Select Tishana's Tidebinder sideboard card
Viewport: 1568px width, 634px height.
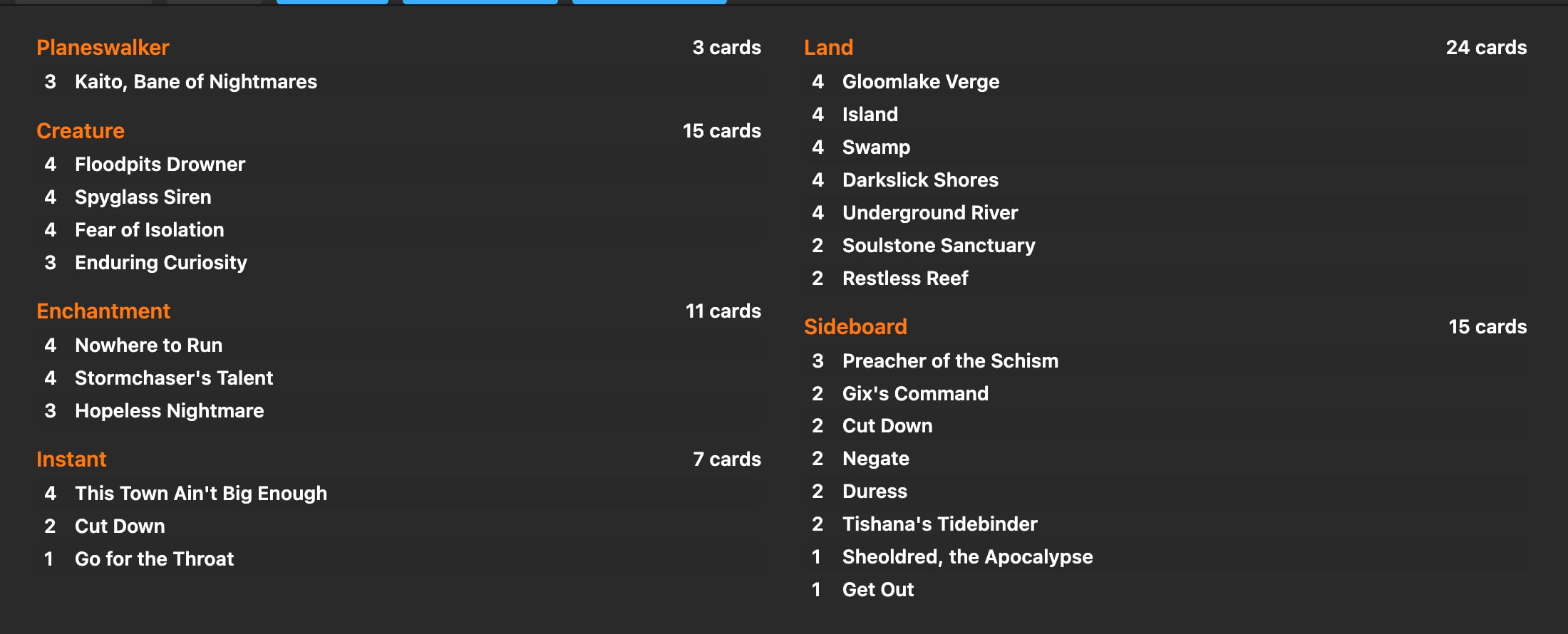pos(939,524)
